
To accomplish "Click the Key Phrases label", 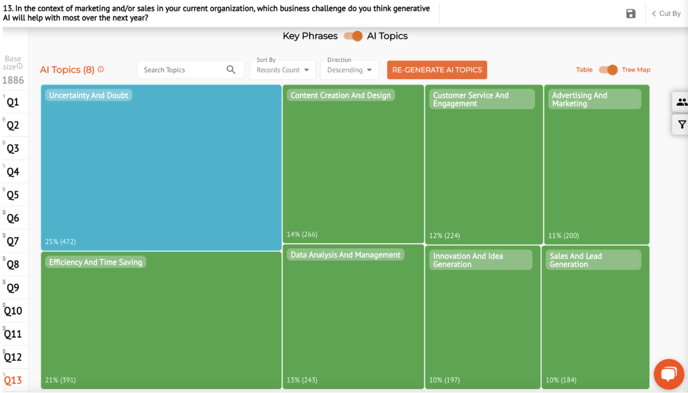I will [310, 36].
